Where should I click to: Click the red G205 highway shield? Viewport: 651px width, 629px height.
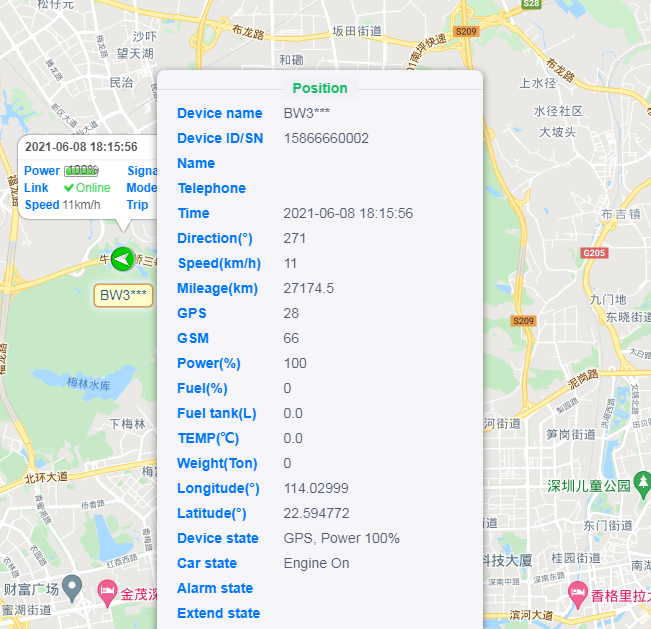[594, 254]
